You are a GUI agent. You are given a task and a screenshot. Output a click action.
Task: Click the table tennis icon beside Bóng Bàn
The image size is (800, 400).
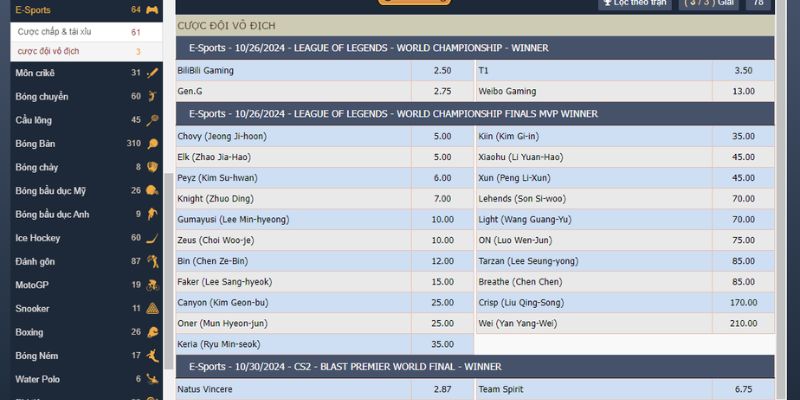(152, 144)
